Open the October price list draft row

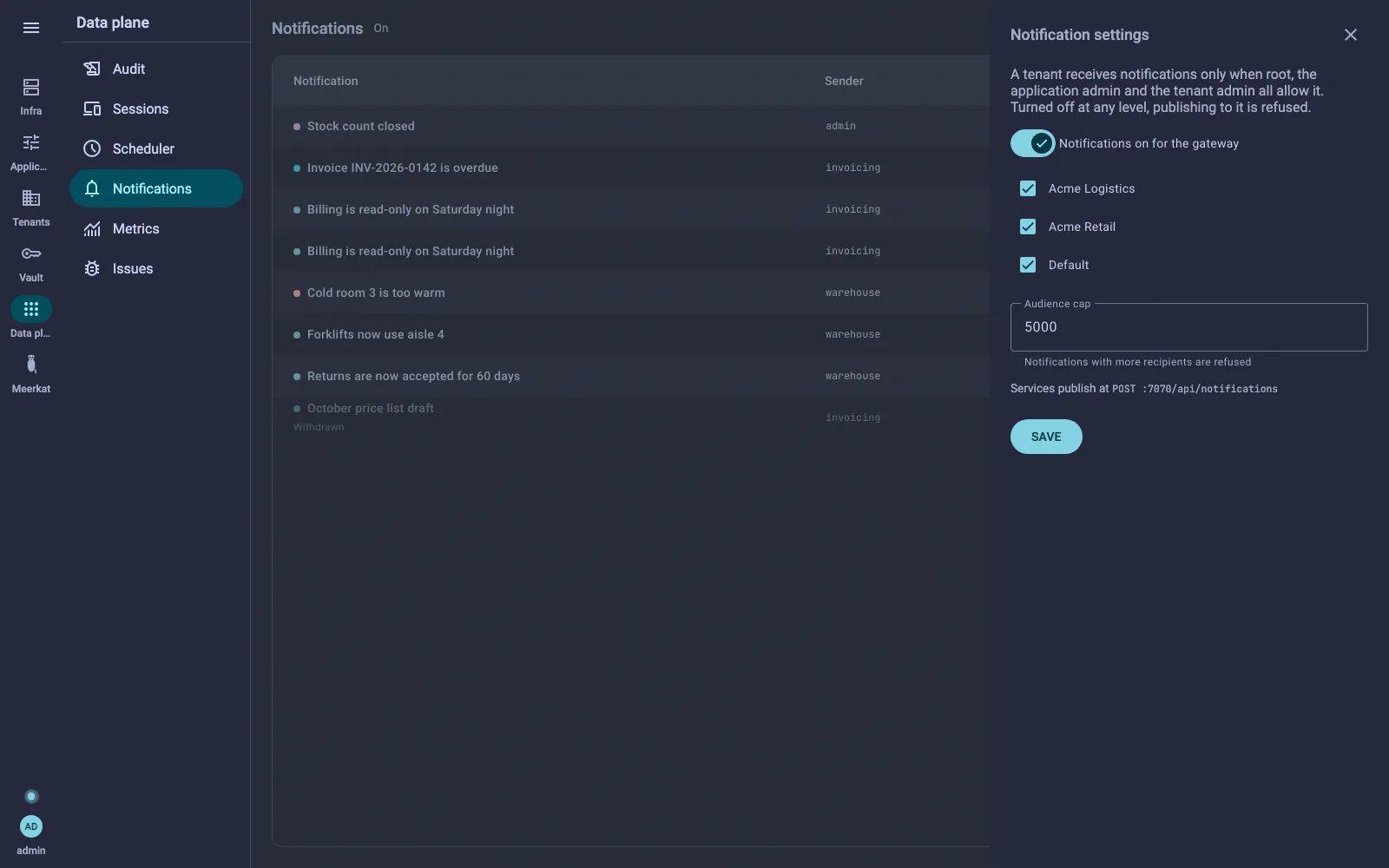631,418
